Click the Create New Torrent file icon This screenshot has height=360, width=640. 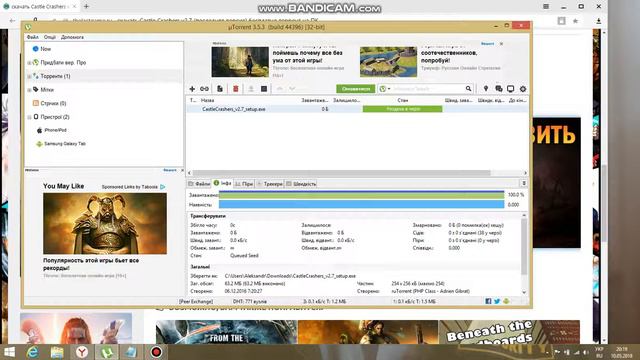pos(220,89)
